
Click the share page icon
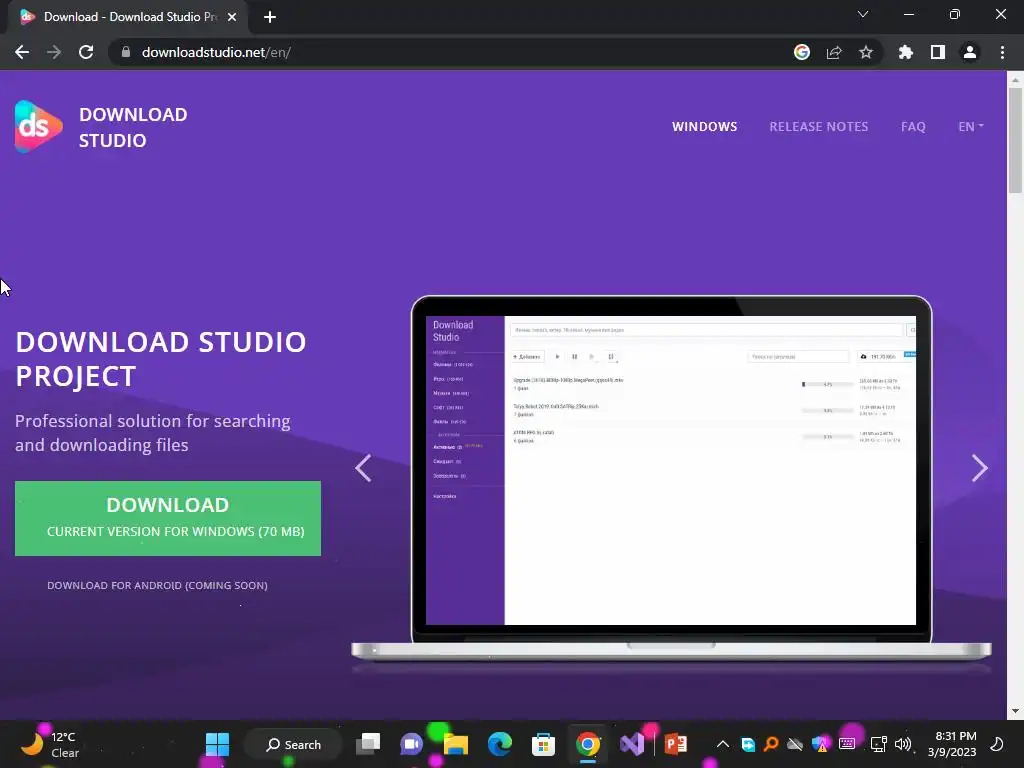click(834, 52)
